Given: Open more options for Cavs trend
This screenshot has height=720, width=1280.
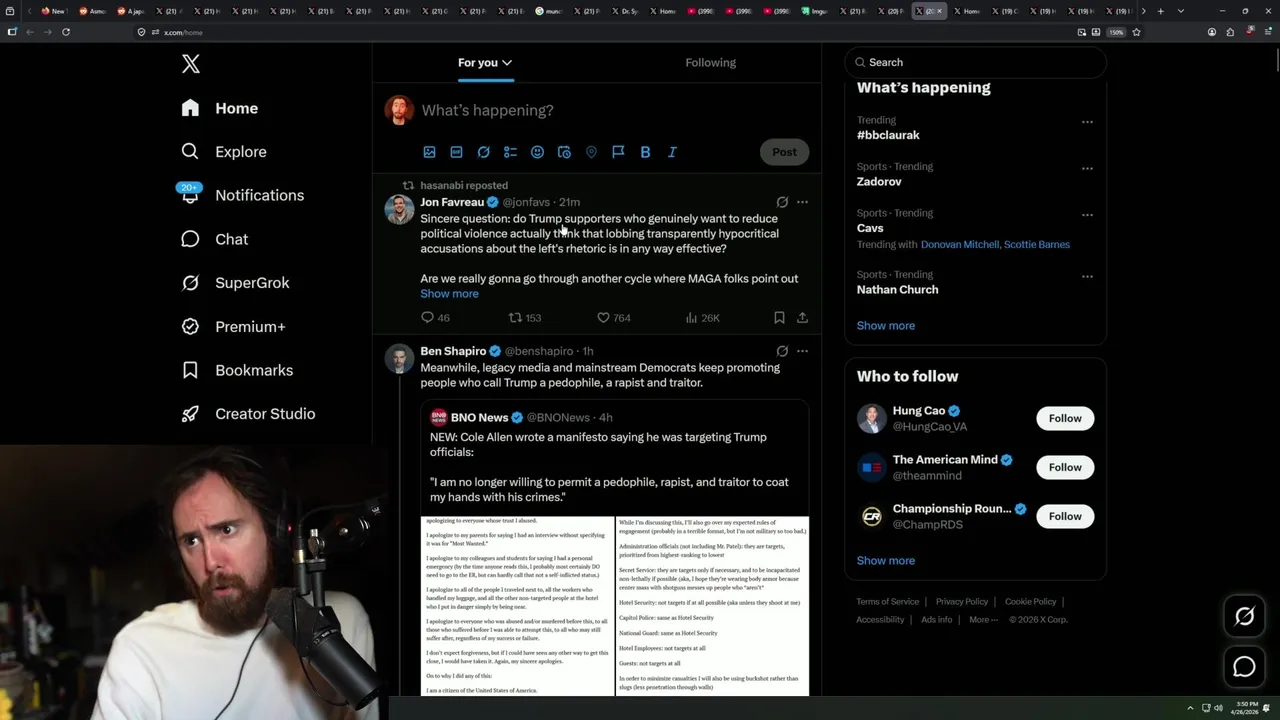Looking at the screenshot, I should (1087, 215).
